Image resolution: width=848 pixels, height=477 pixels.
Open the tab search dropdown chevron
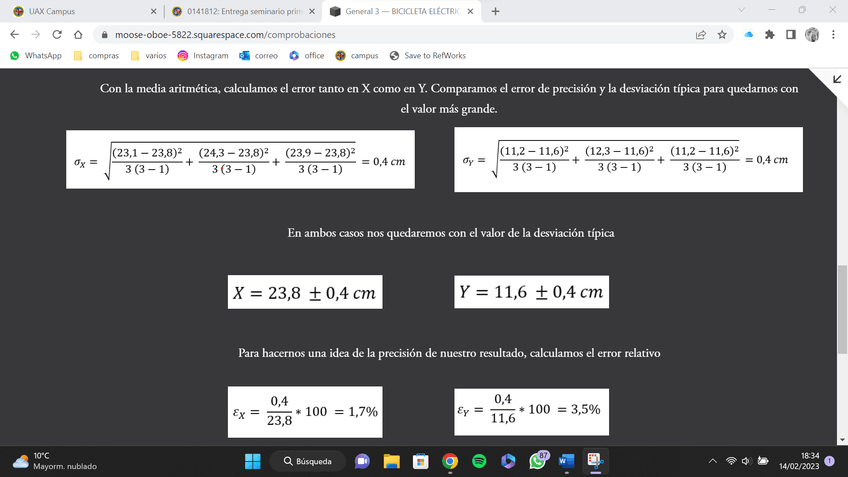pos(741,10)
